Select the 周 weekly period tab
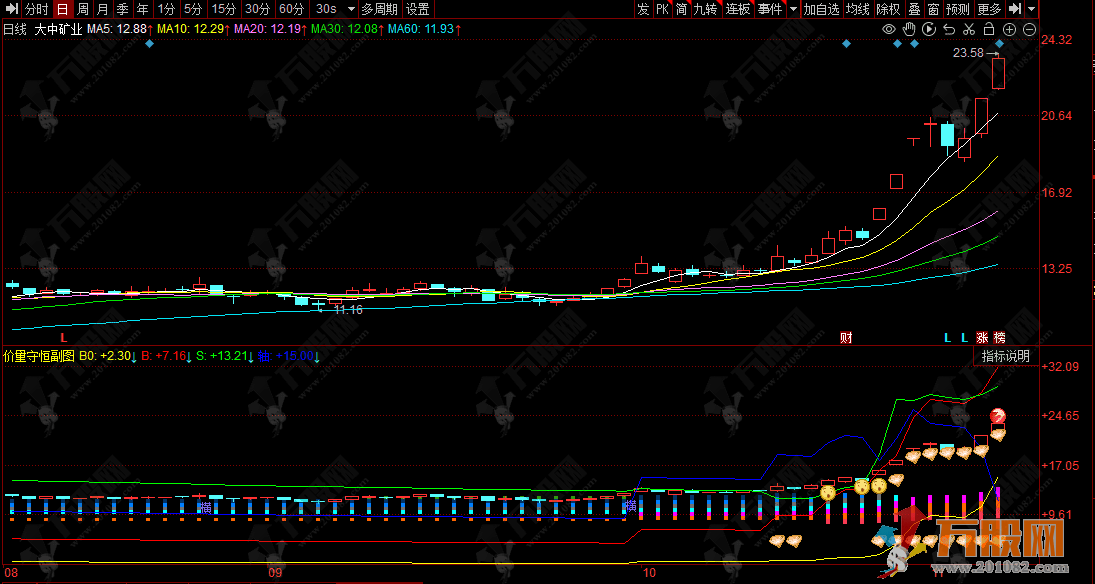1095x584 pixels. click(x=82, y=9)
